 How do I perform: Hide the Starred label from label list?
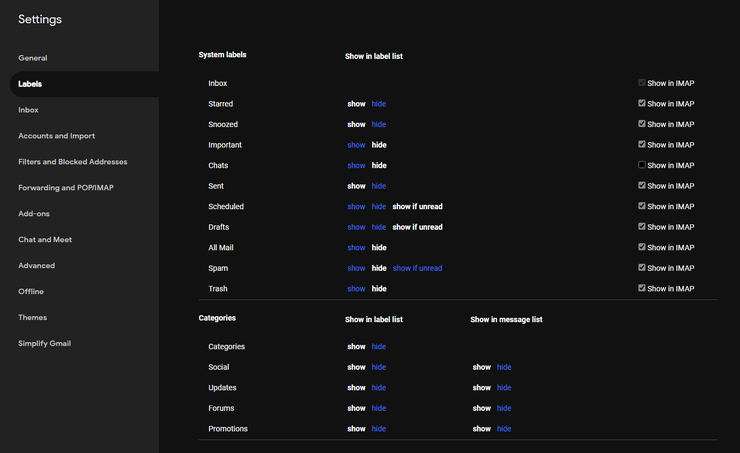[378, 104]
